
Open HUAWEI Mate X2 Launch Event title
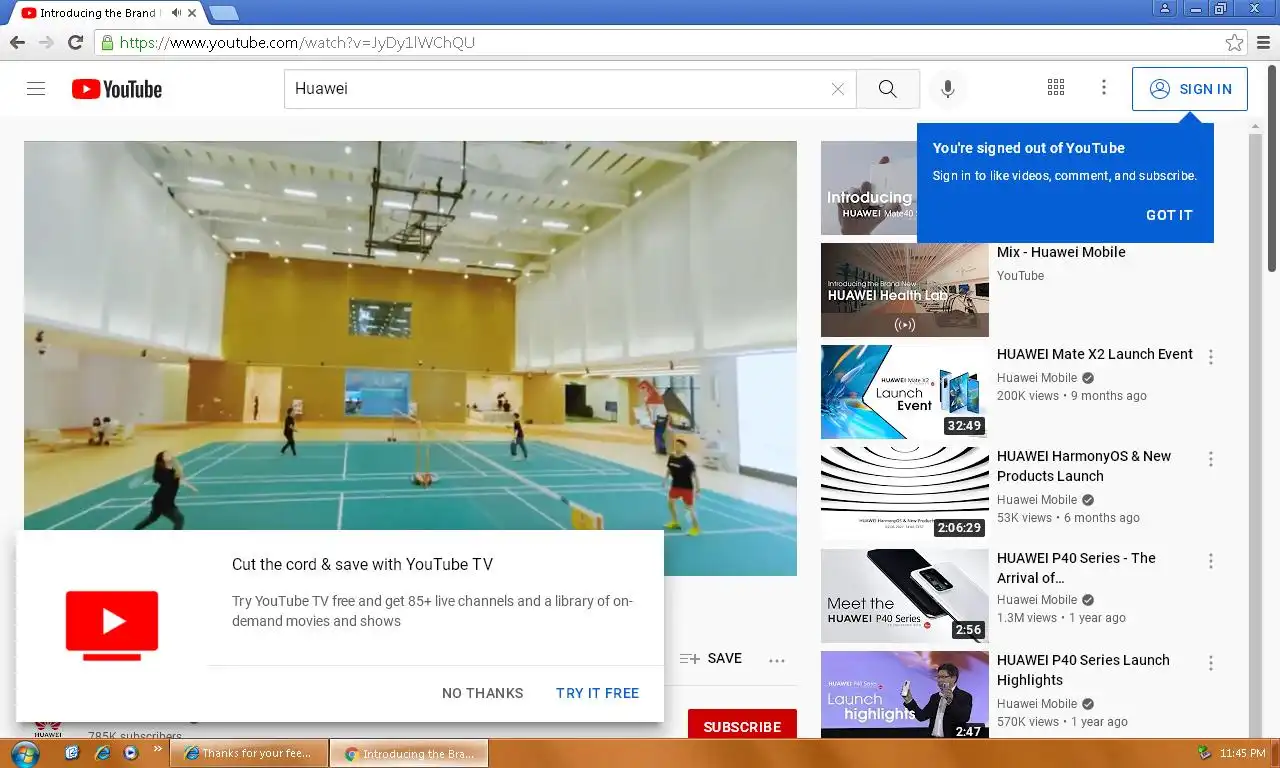pyautogui.click(x=1095, y=354)
